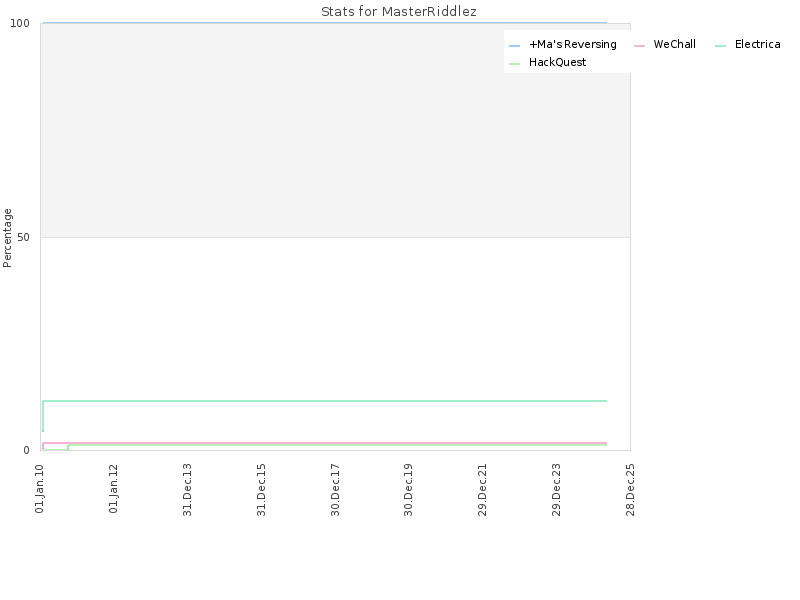
Task: Click the 30.Dec.19 date label
Action: [408, 489]
